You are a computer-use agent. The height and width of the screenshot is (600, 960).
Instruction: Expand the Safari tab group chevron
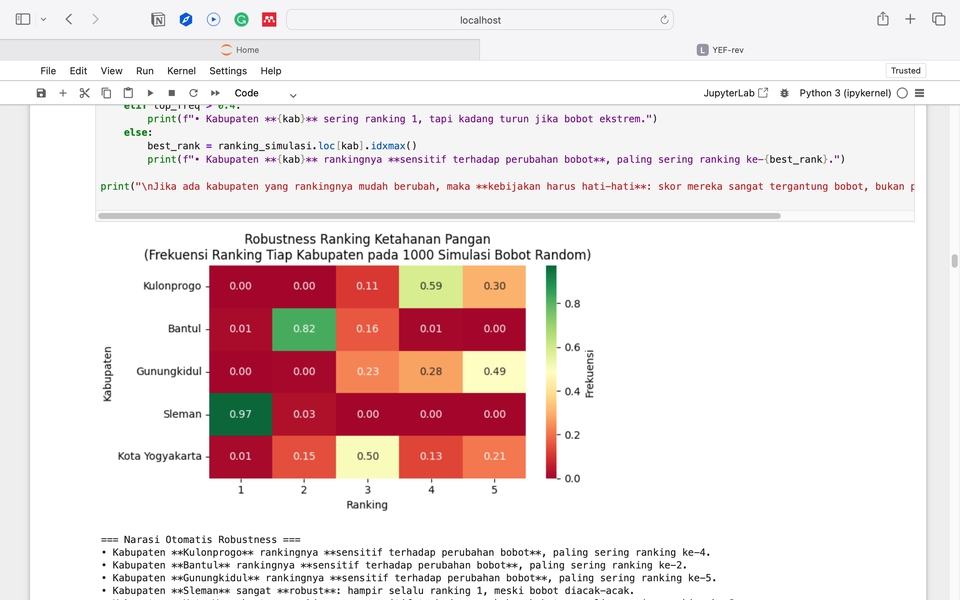coord(43,19)
